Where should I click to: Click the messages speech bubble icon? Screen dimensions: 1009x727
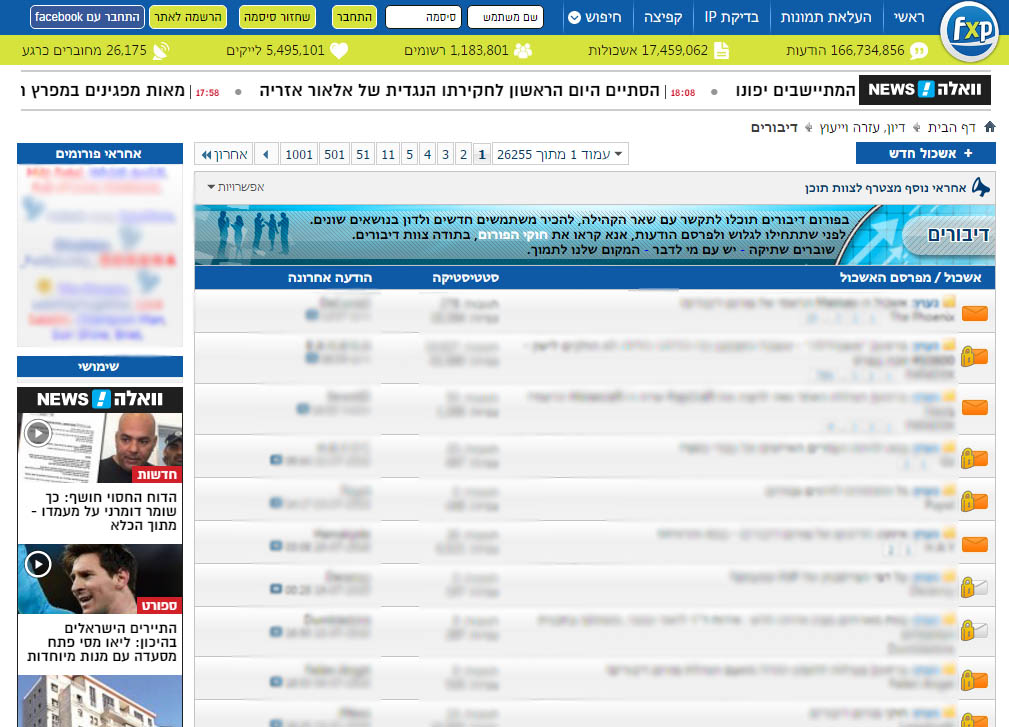pos(919,51)
